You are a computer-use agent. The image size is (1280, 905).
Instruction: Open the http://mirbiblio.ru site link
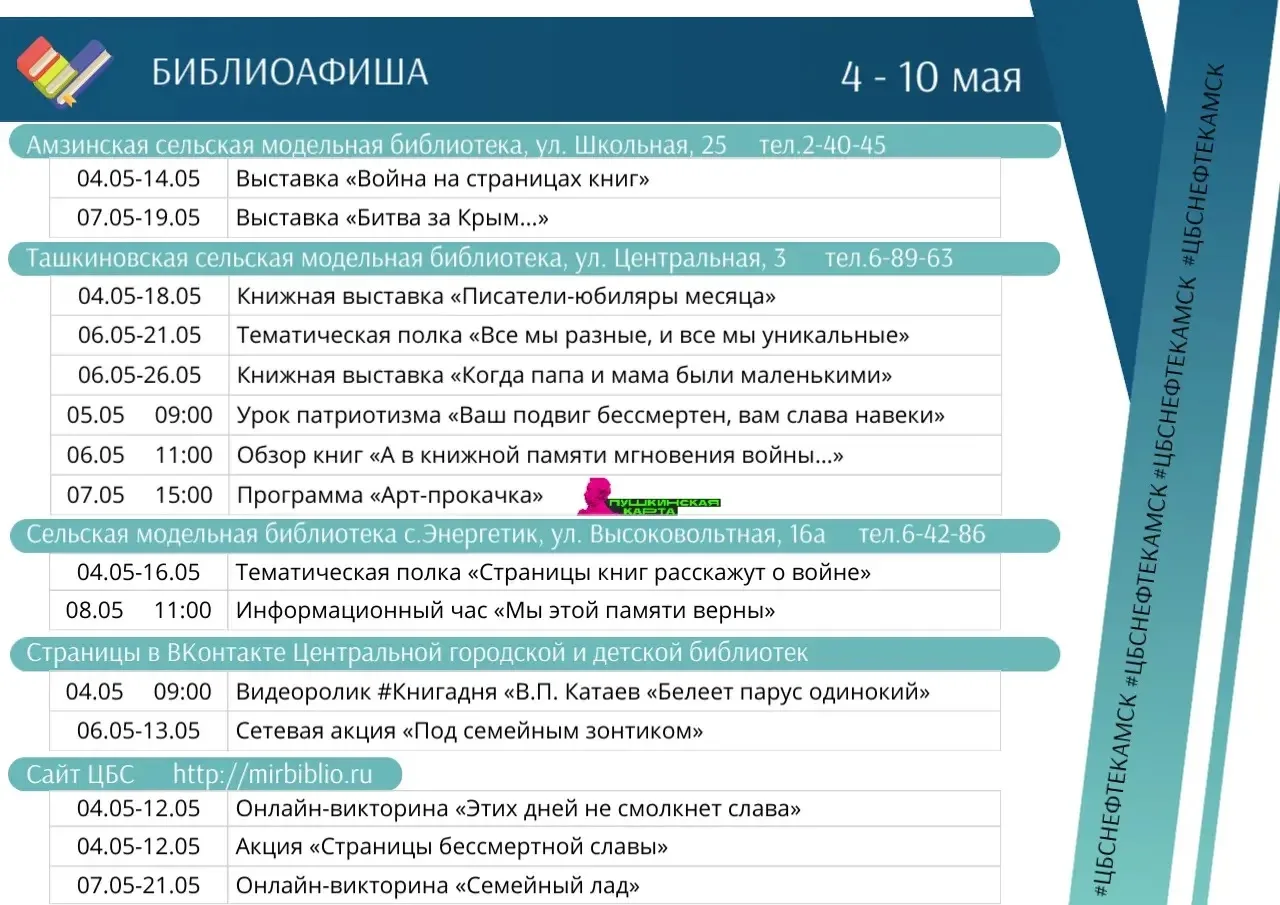(x=272, y=774)
